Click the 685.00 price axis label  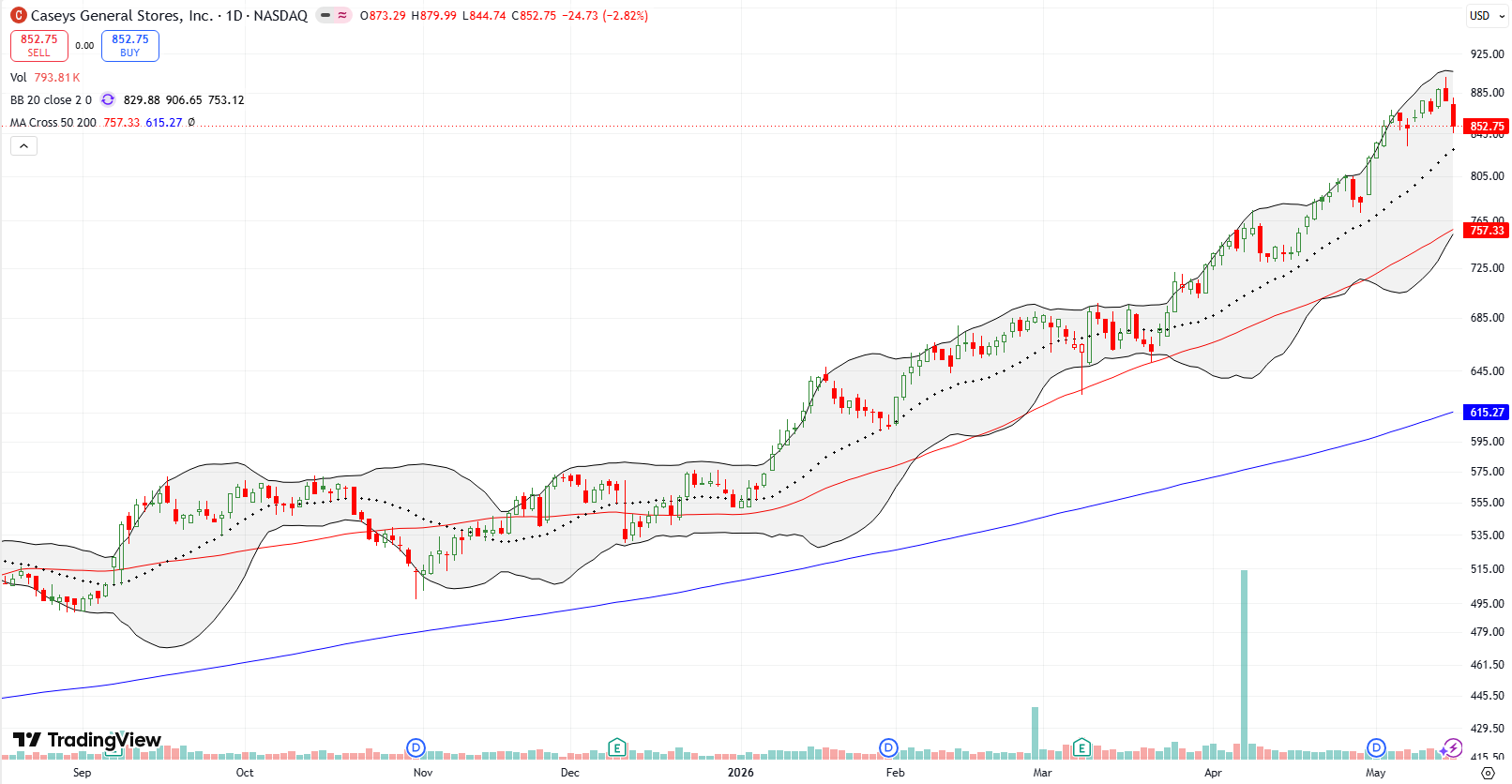pyautogui.click(x=1488, y=318)
